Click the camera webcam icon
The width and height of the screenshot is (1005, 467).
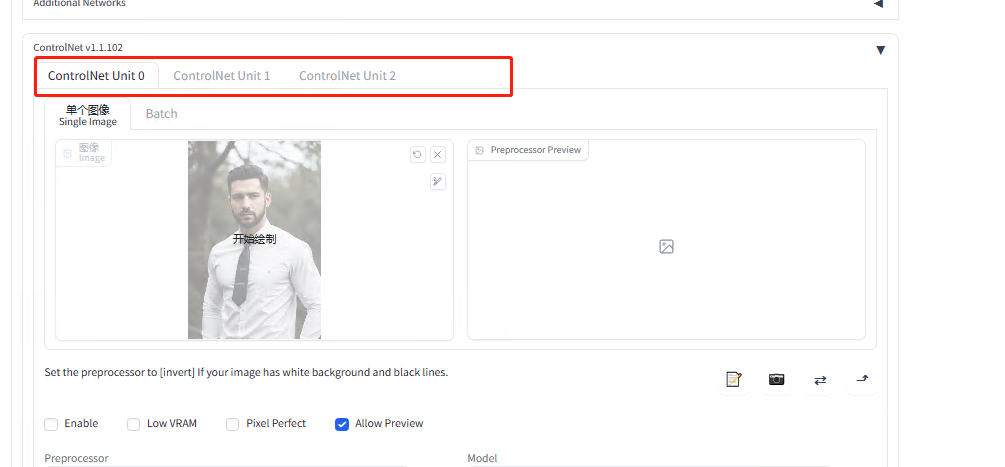[x=776, y=380]
